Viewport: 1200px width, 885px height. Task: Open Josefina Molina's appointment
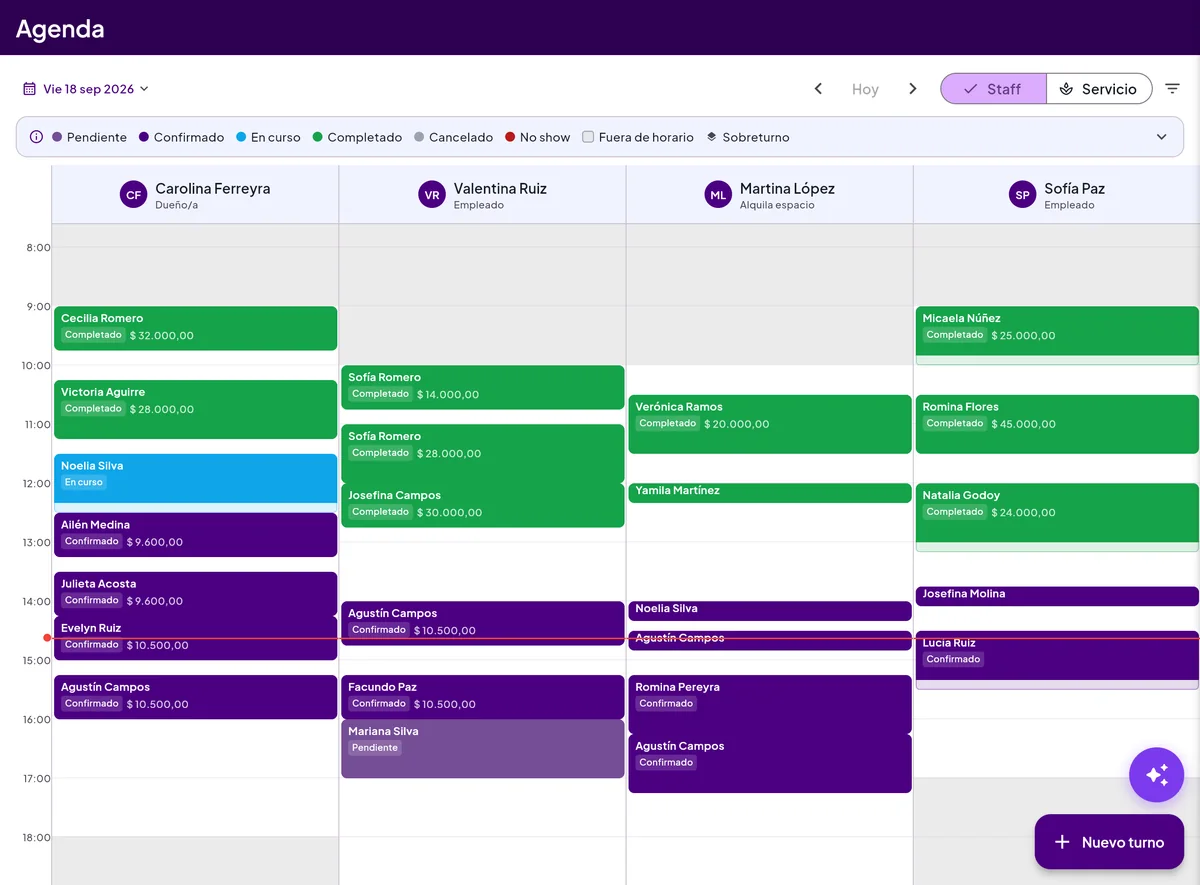point(1057,596)
